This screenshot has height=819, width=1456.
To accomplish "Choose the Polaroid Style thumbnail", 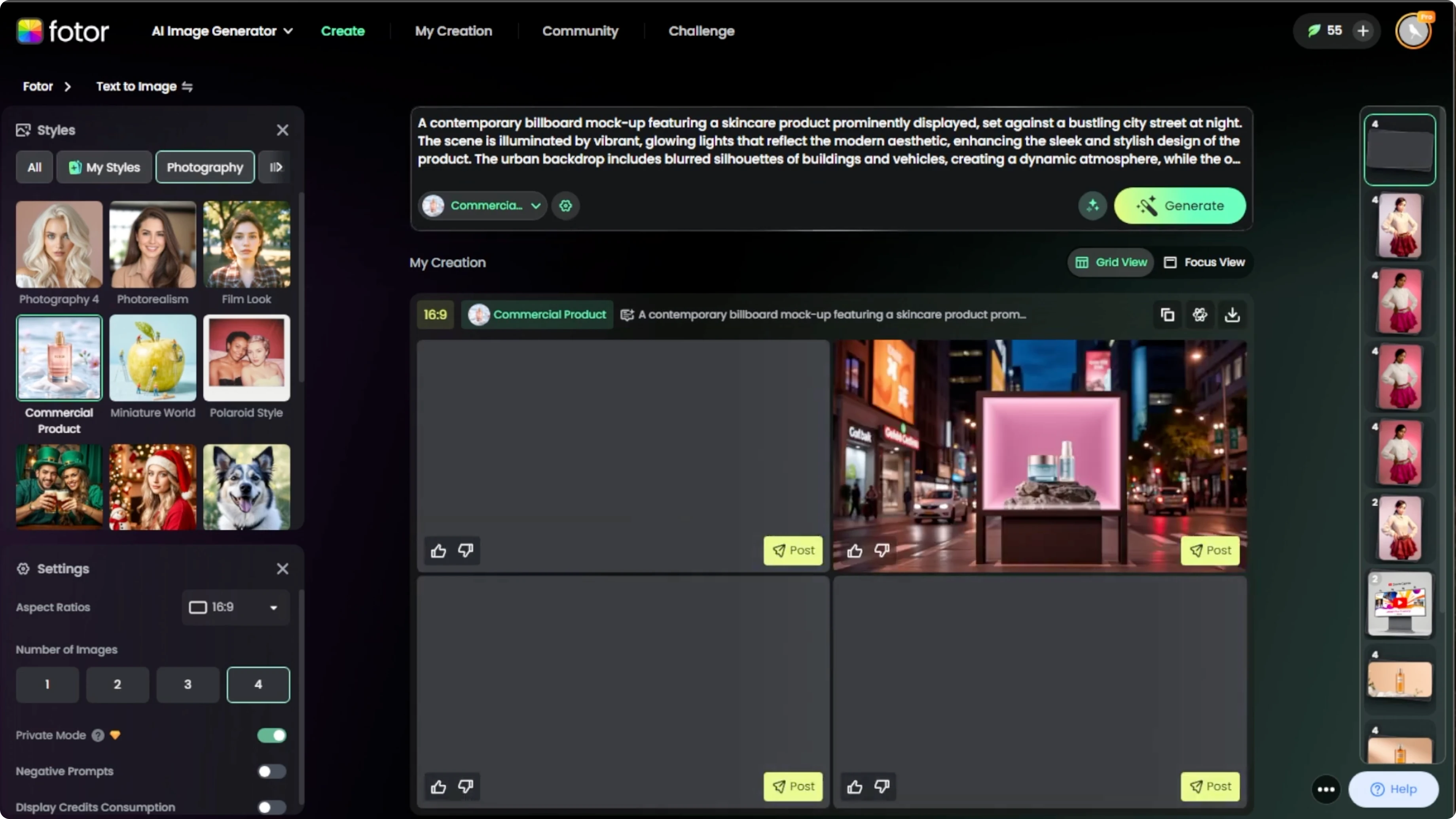I will pos(246,358).
